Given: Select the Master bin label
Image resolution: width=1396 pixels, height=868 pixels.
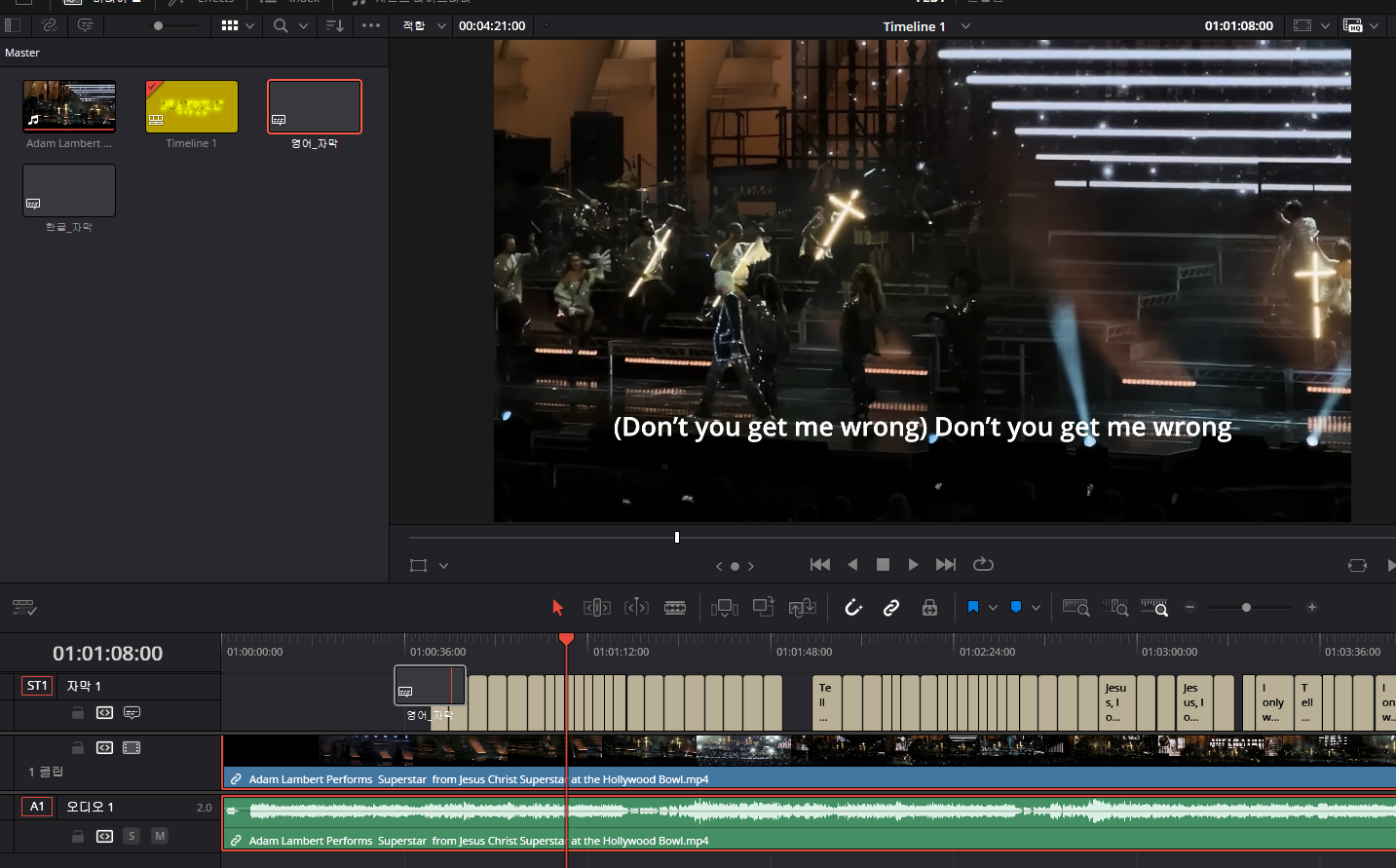Looking at the screenshot, I should [x=22, y=53].
